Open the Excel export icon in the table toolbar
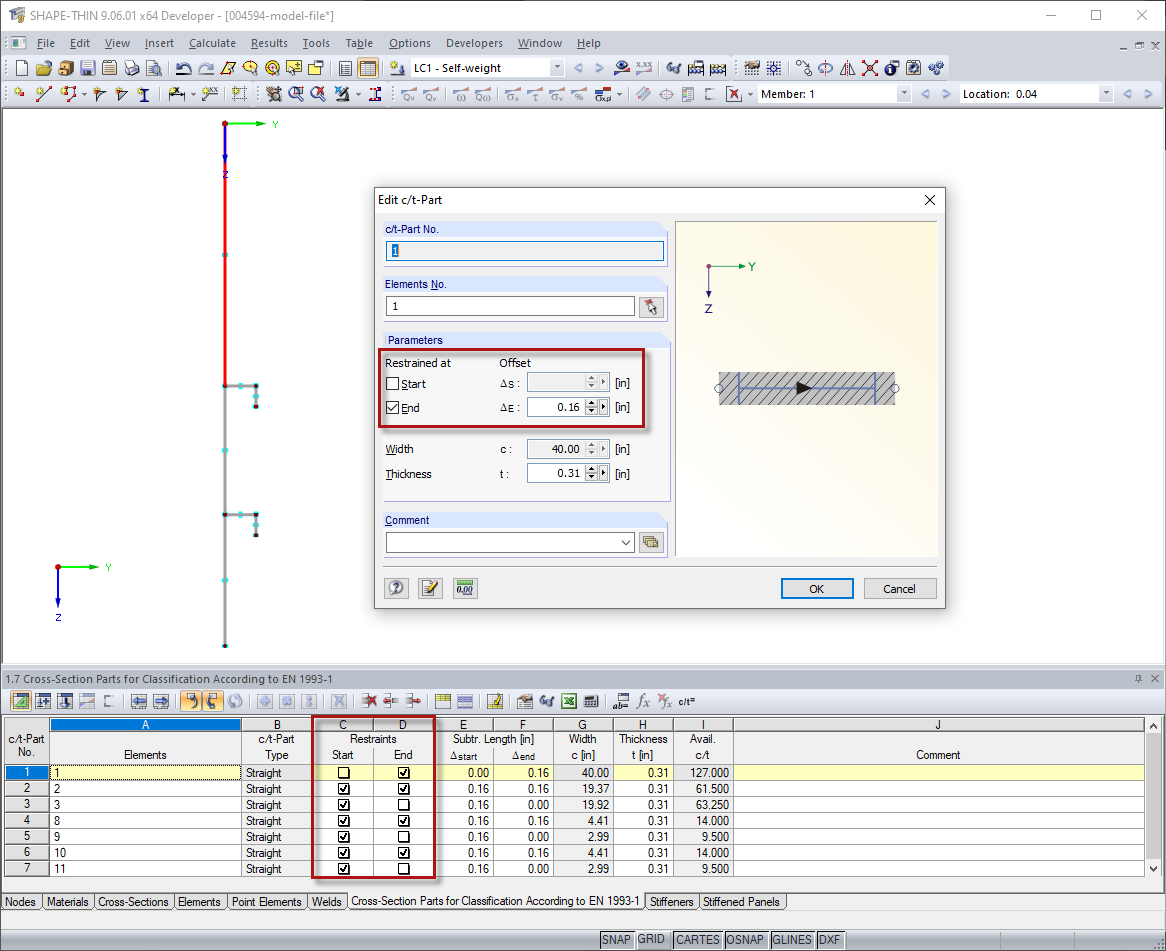 click(x=569, y=701)
